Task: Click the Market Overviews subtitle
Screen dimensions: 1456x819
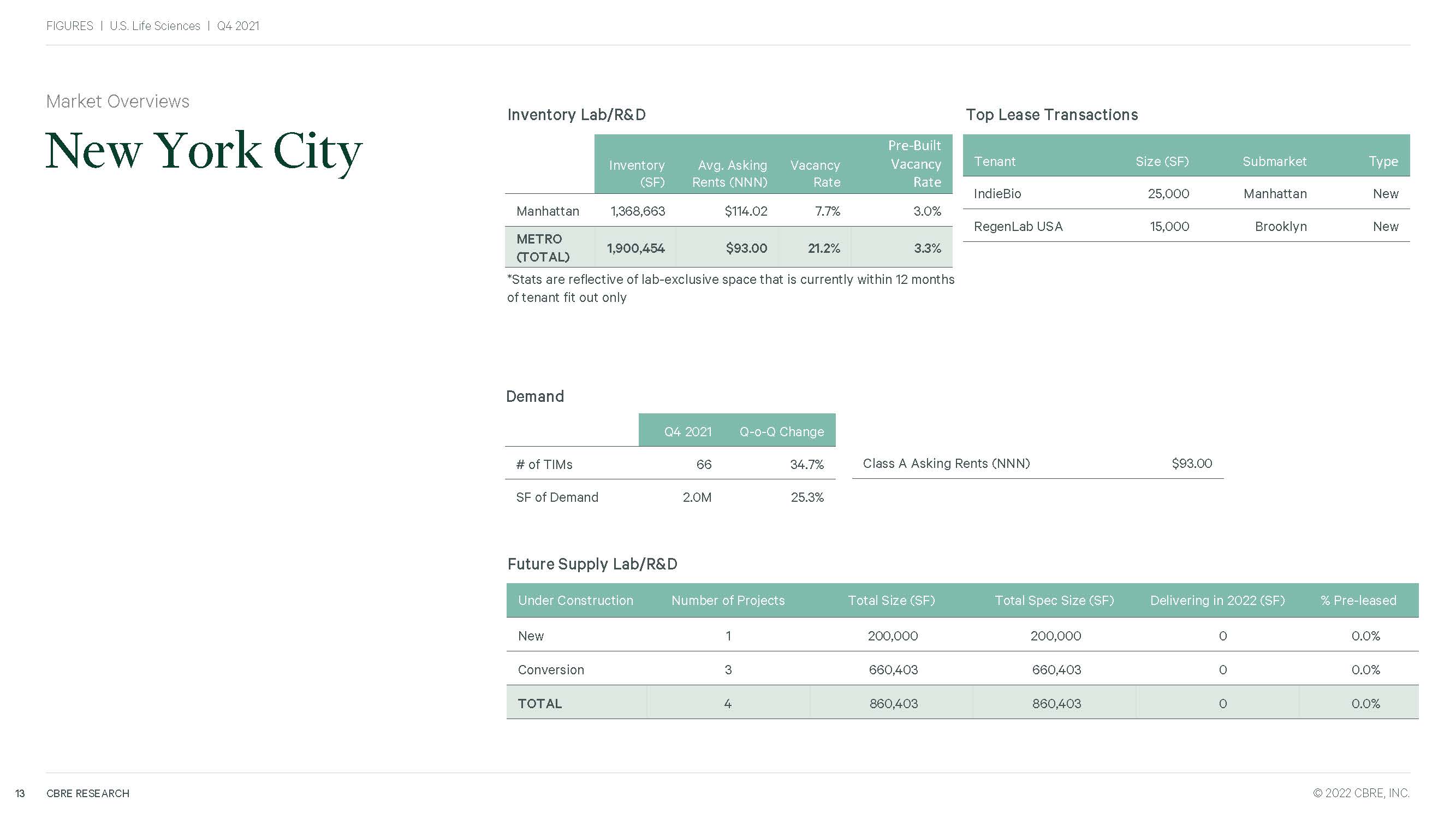Action: 117,101
